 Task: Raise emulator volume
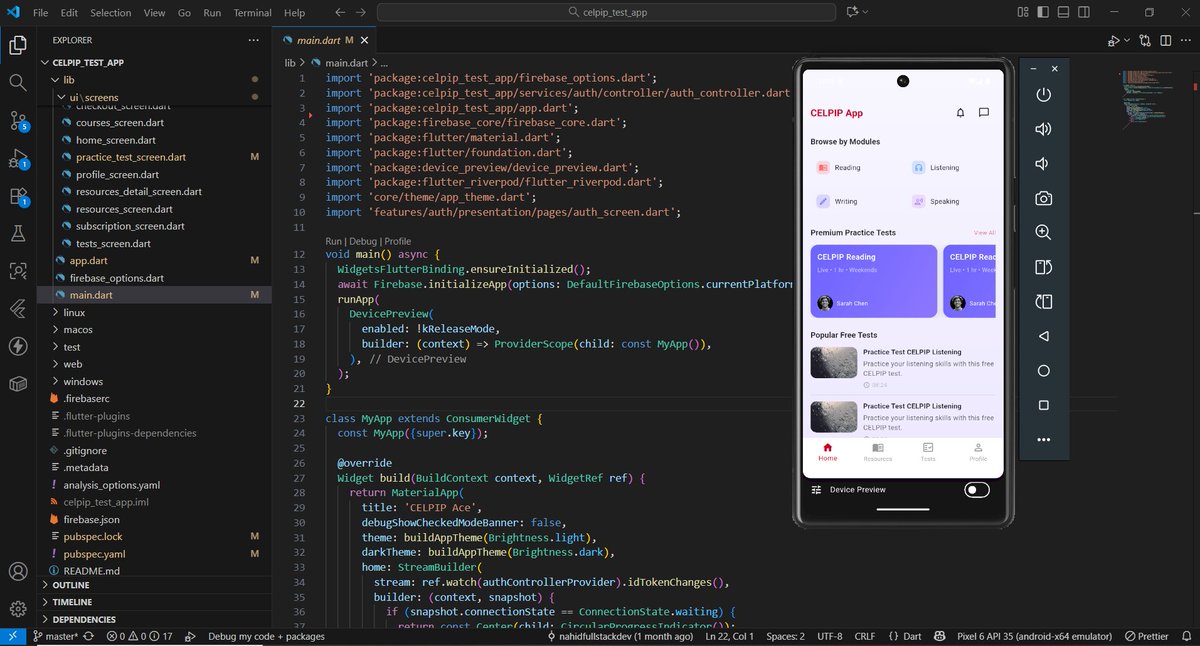(x=1043, y=129)
